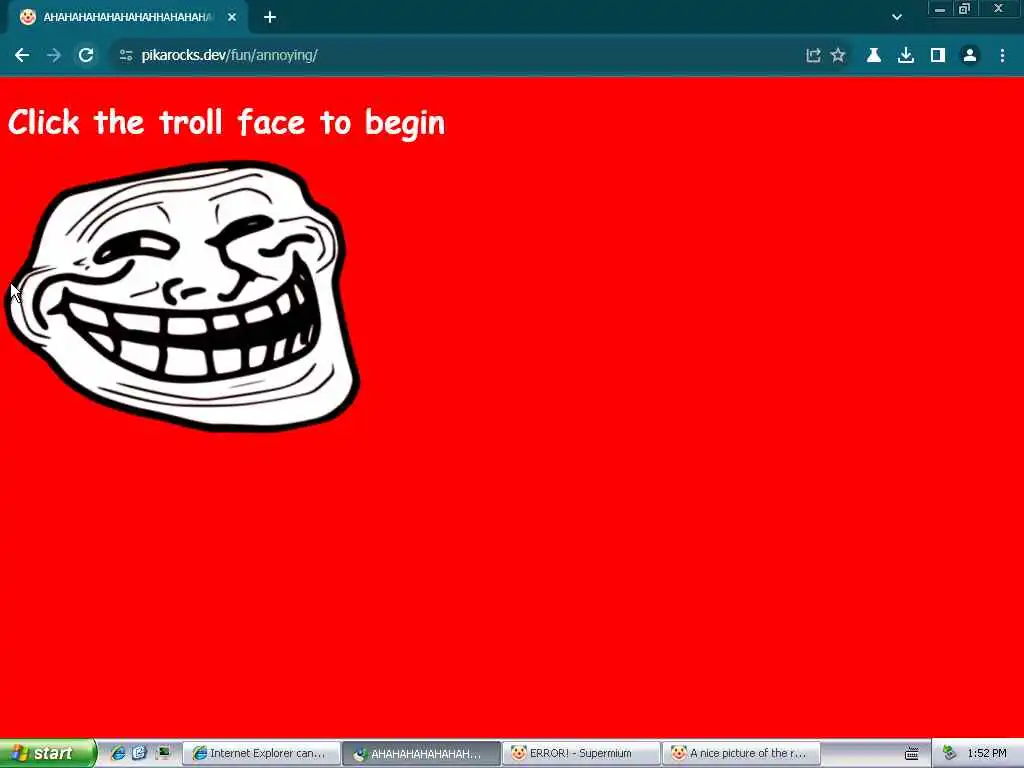Switch to Internet Explorer can... taskbar window
Screen dimensions: 1024x768
[261, 754]
